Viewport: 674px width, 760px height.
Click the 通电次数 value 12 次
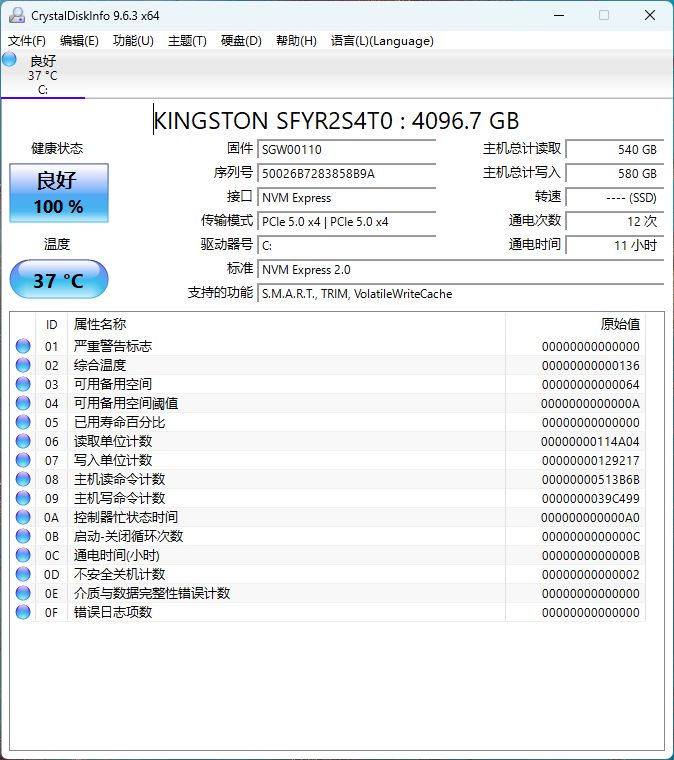tap(614, 222)
